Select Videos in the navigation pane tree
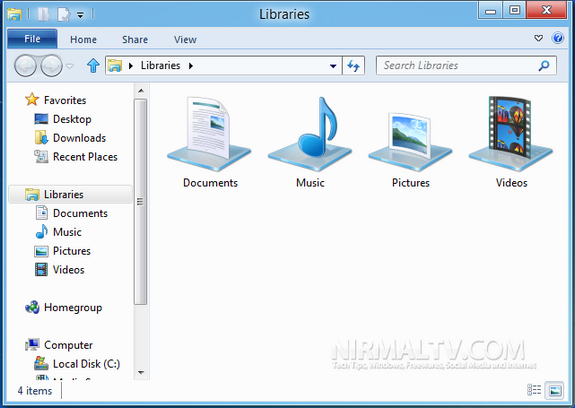This screenshot has width=575, height=408. point(59,270)
